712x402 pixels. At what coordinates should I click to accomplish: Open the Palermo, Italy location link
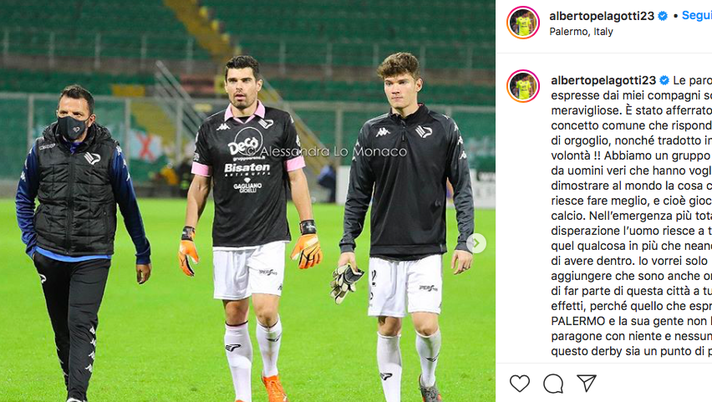tap(581, 32)
